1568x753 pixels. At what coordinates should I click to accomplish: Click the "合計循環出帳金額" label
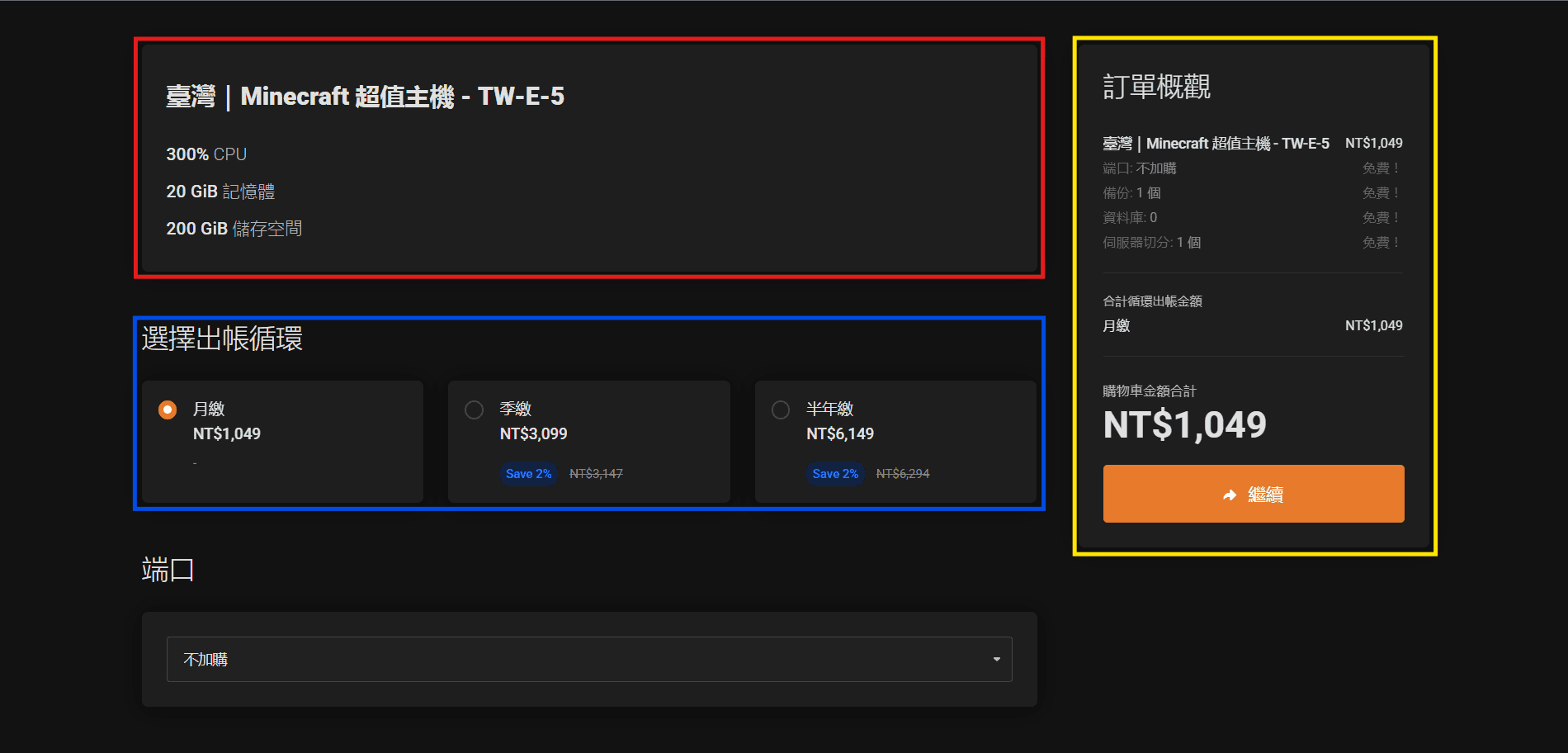pyautogui.click(x=1153, y=301)
